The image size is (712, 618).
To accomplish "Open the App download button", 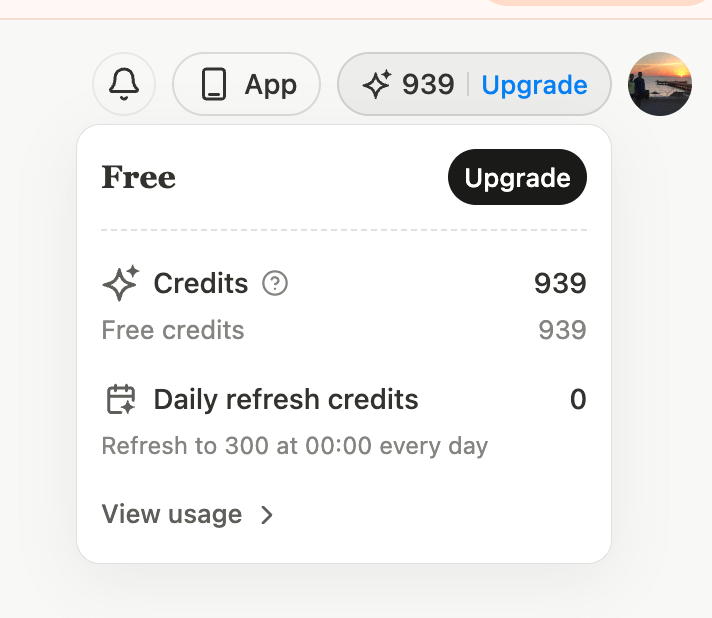I will (247, 84).
